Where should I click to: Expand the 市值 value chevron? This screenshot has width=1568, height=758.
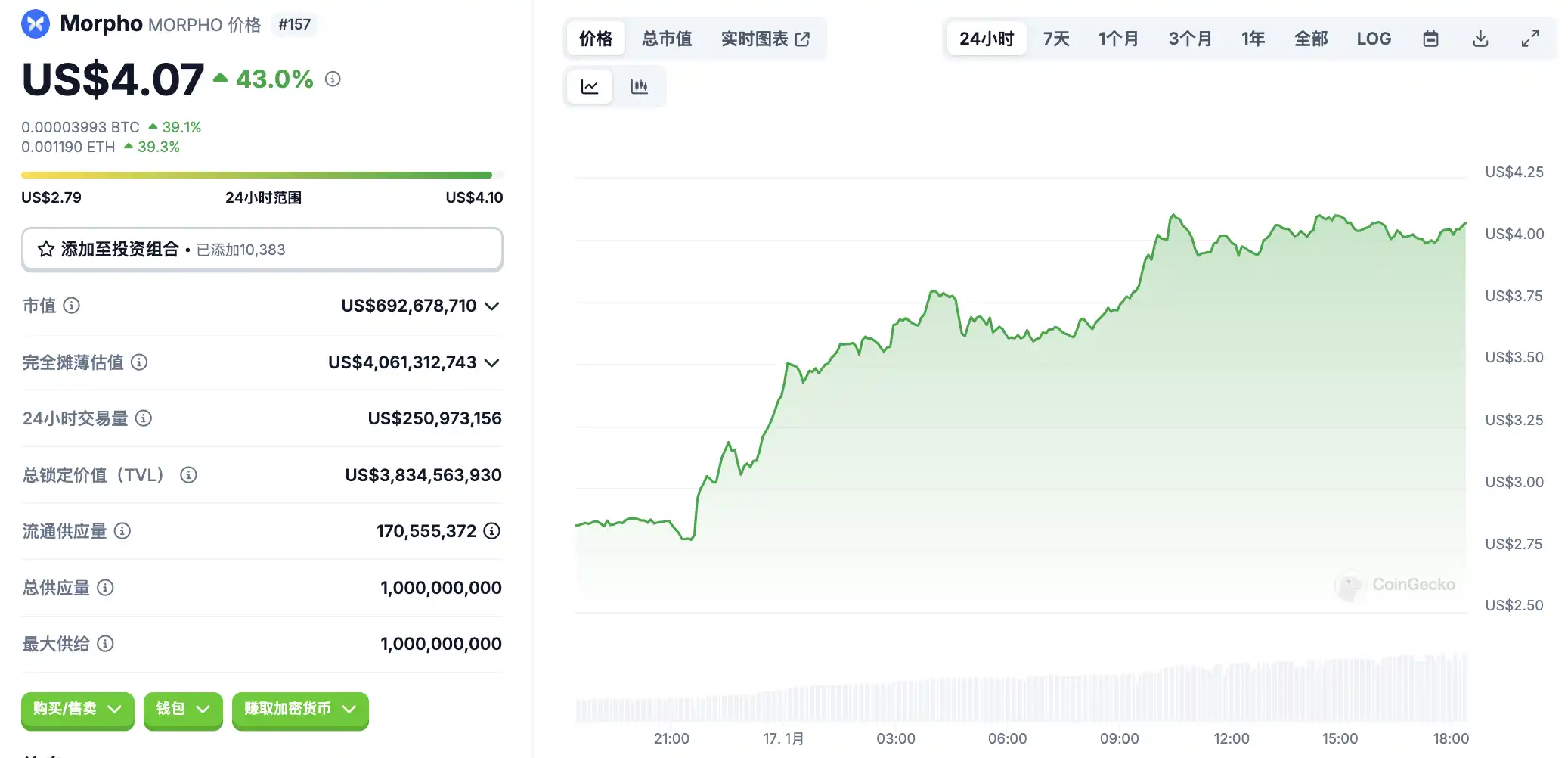(492, 306)
